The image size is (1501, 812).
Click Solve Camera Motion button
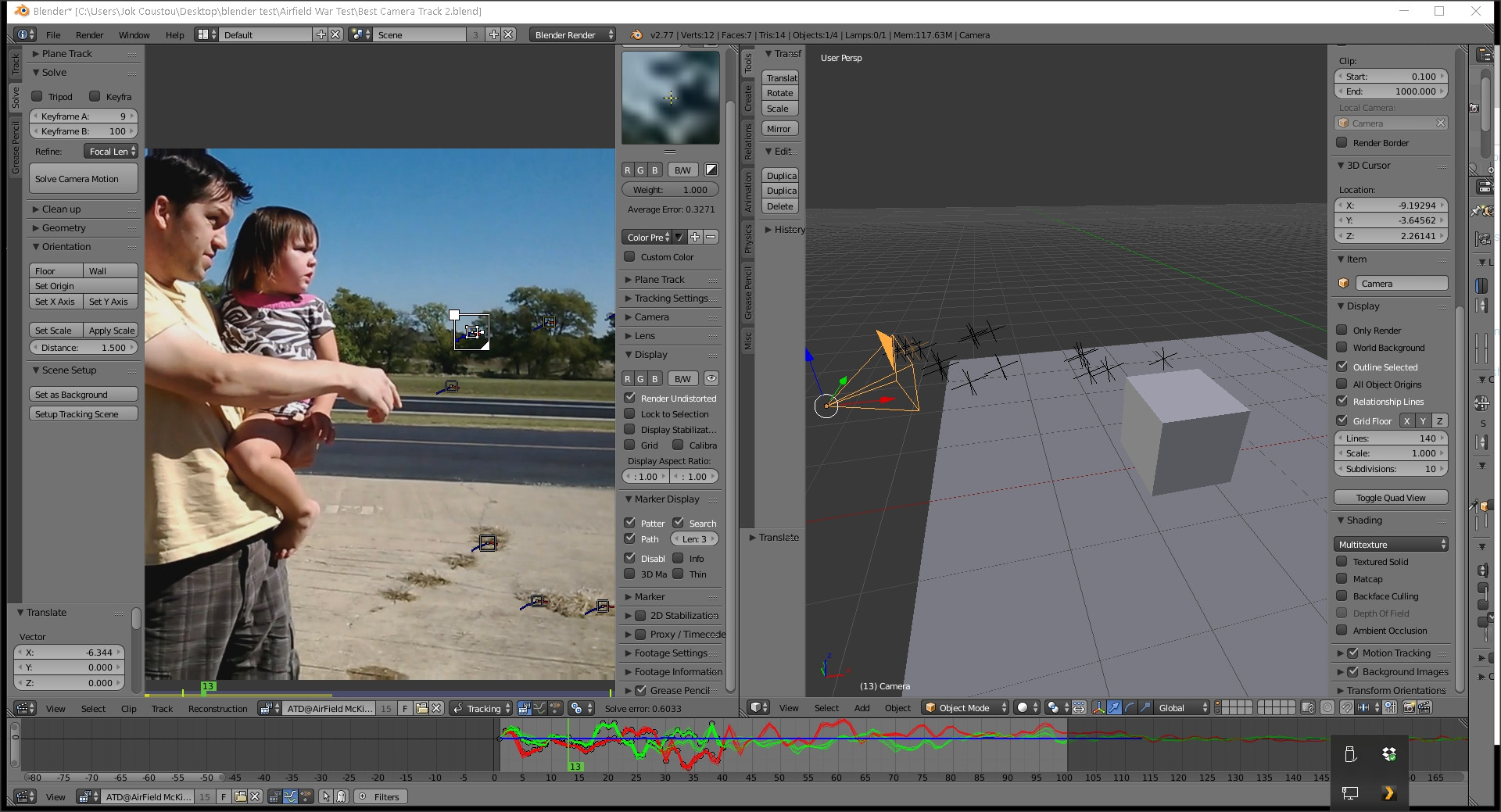pyautogui.click(x=84, y=178)
